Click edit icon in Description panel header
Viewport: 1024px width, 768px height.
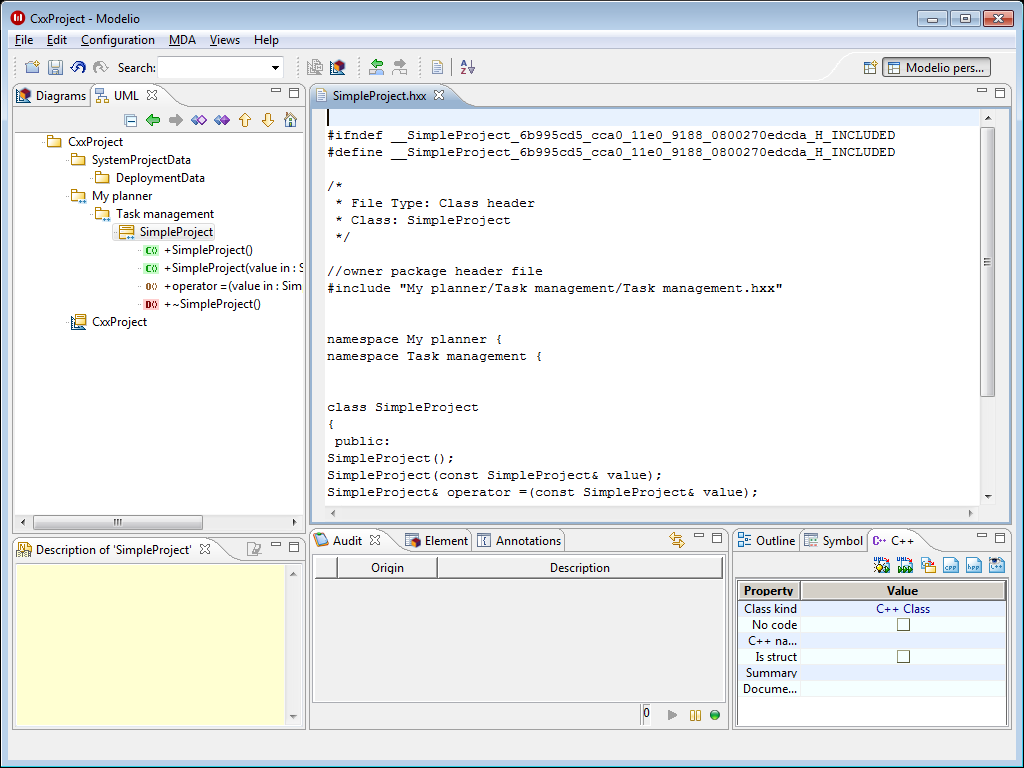coord(254,549)
